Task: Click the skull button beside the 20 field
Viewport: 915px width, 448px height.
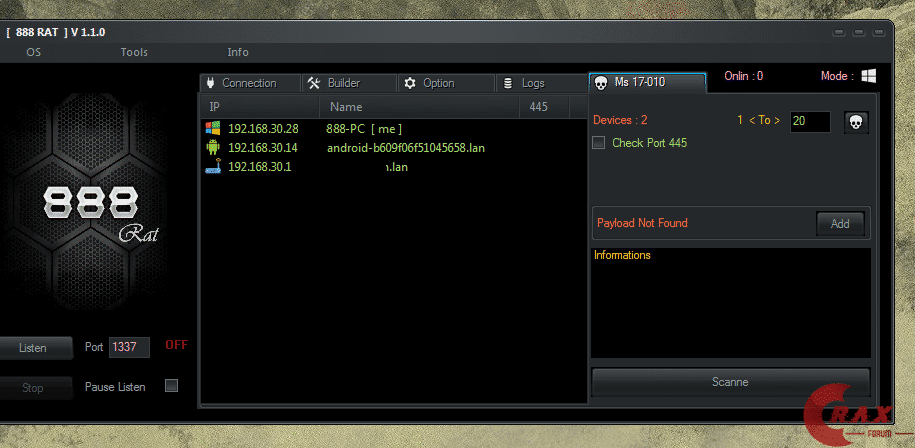Action: [x=856, y=122]
